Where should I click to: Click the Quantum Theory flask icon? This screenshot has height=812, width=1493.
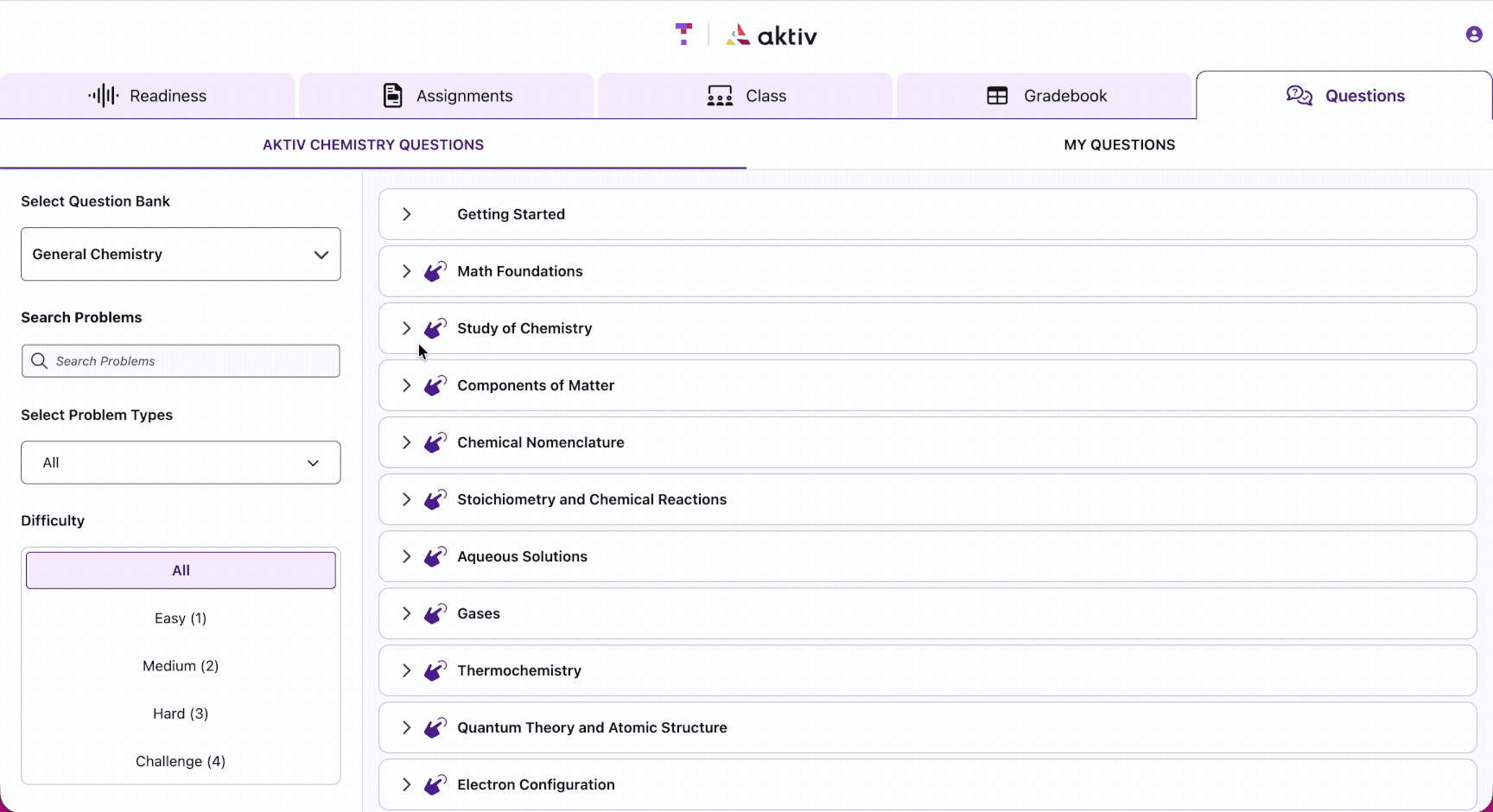[435, 727]
